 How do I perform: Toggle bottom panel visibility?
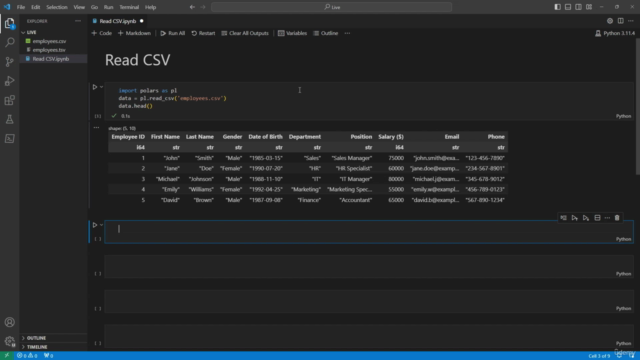pyautogui.click(x=568, y=7)
